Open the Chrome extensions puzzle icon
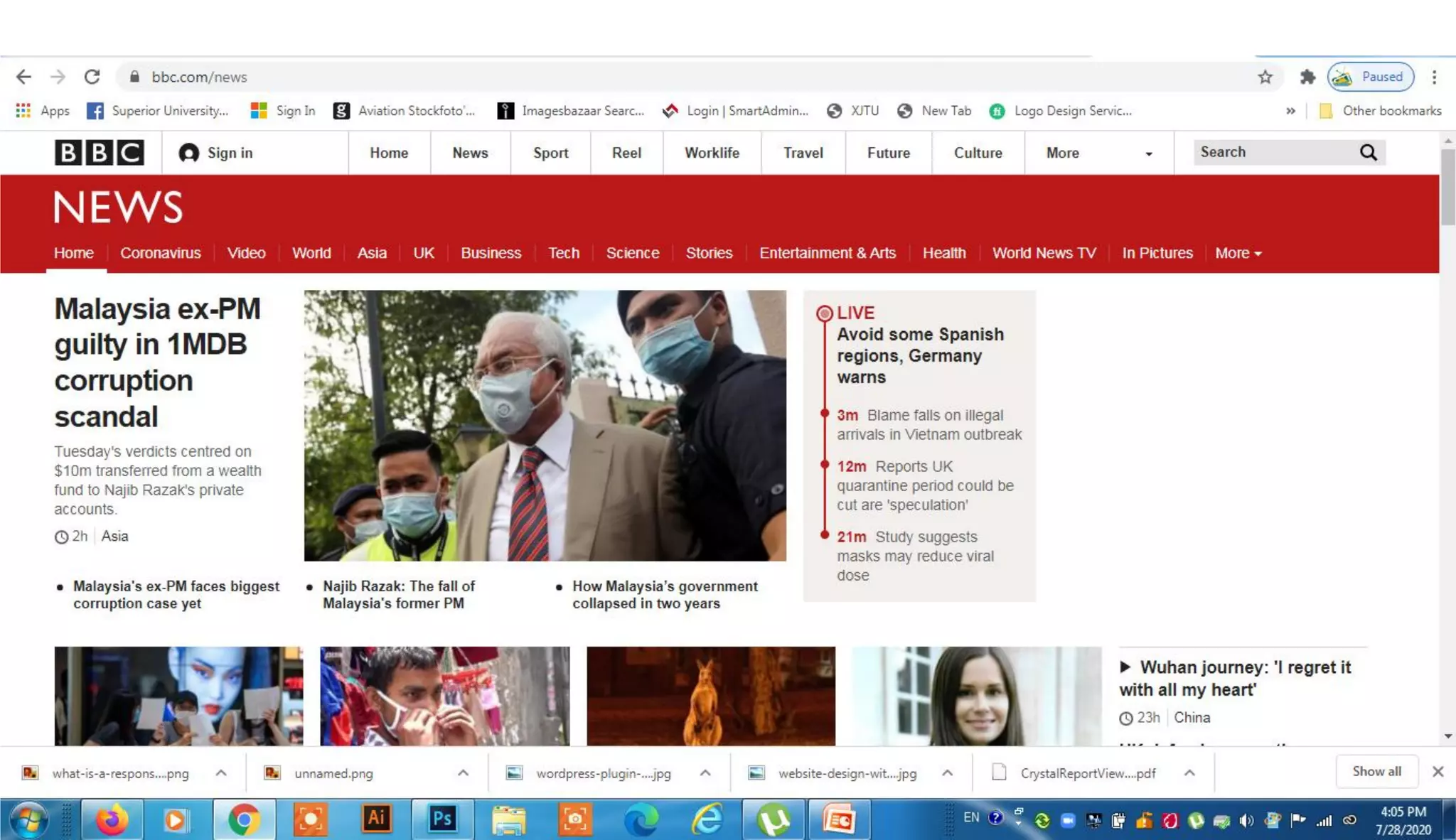 click(1307, 77)
